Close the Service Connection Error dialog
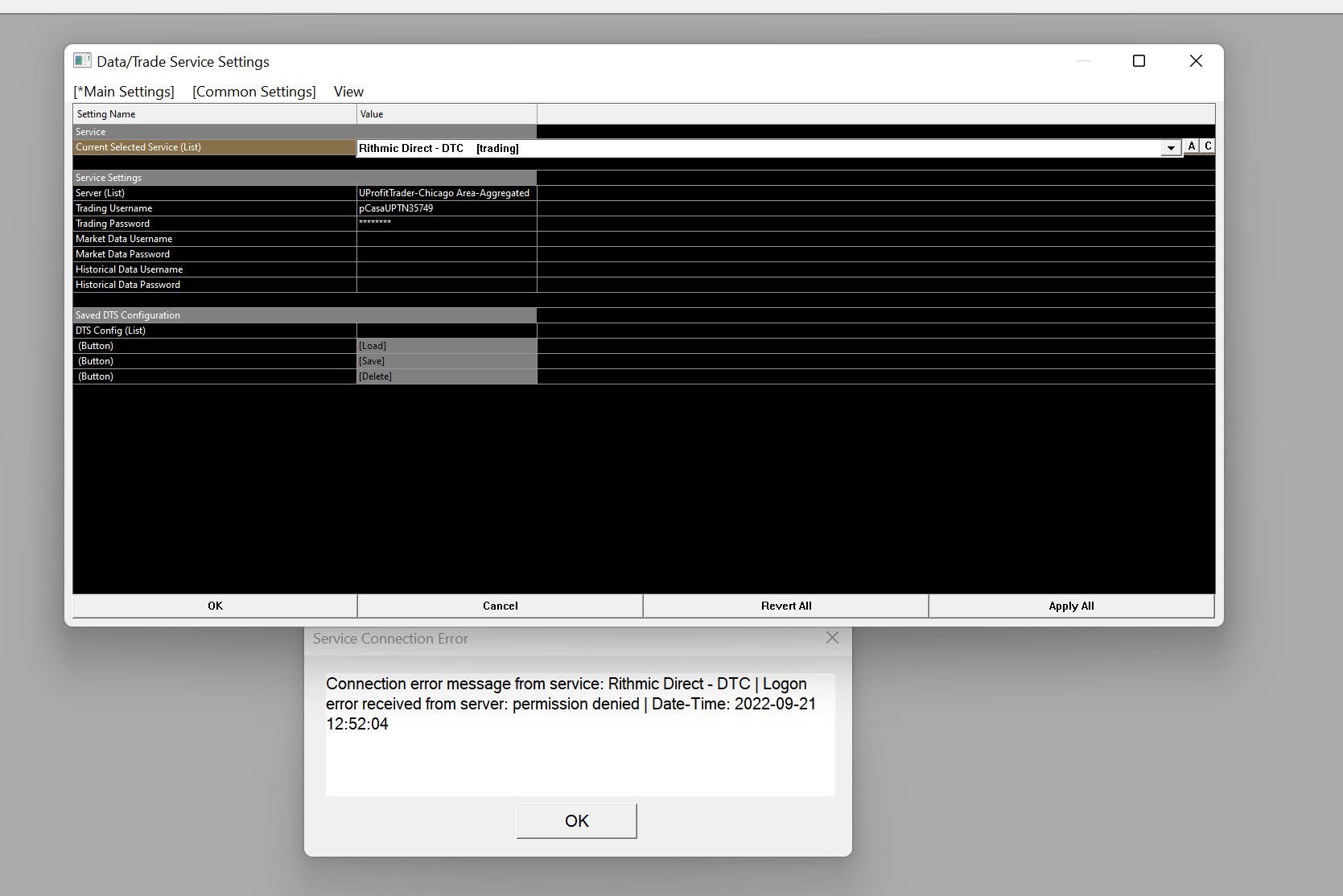This screenshot has height=896, width=1343. 832,638
